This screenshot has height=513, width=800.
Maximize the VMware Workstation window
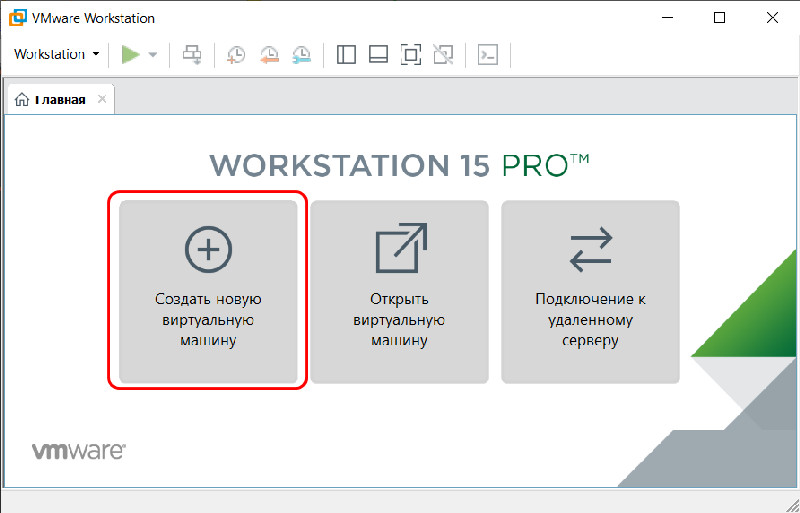[719, 18]
